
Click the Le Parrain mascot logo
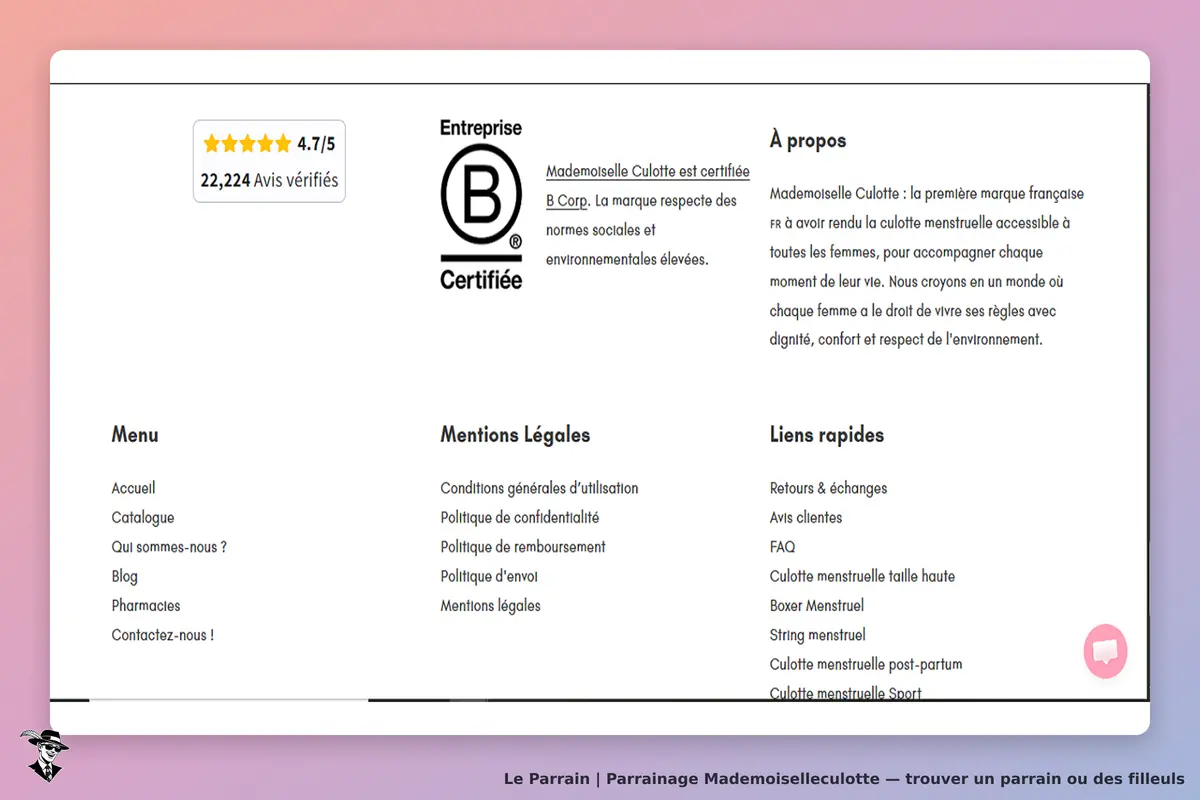coord(44,755)
